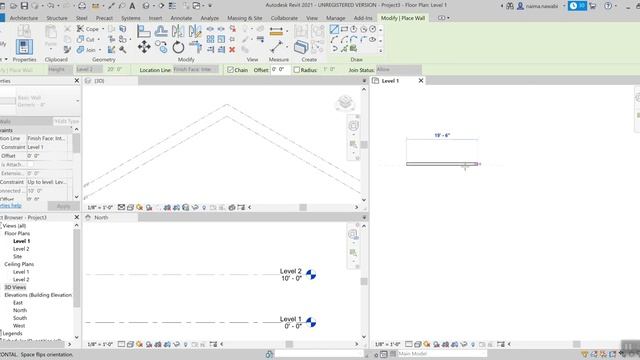Select Mirror - Pick Axis tool
This screenshot has height=360, width=640.
pos(178,31)
